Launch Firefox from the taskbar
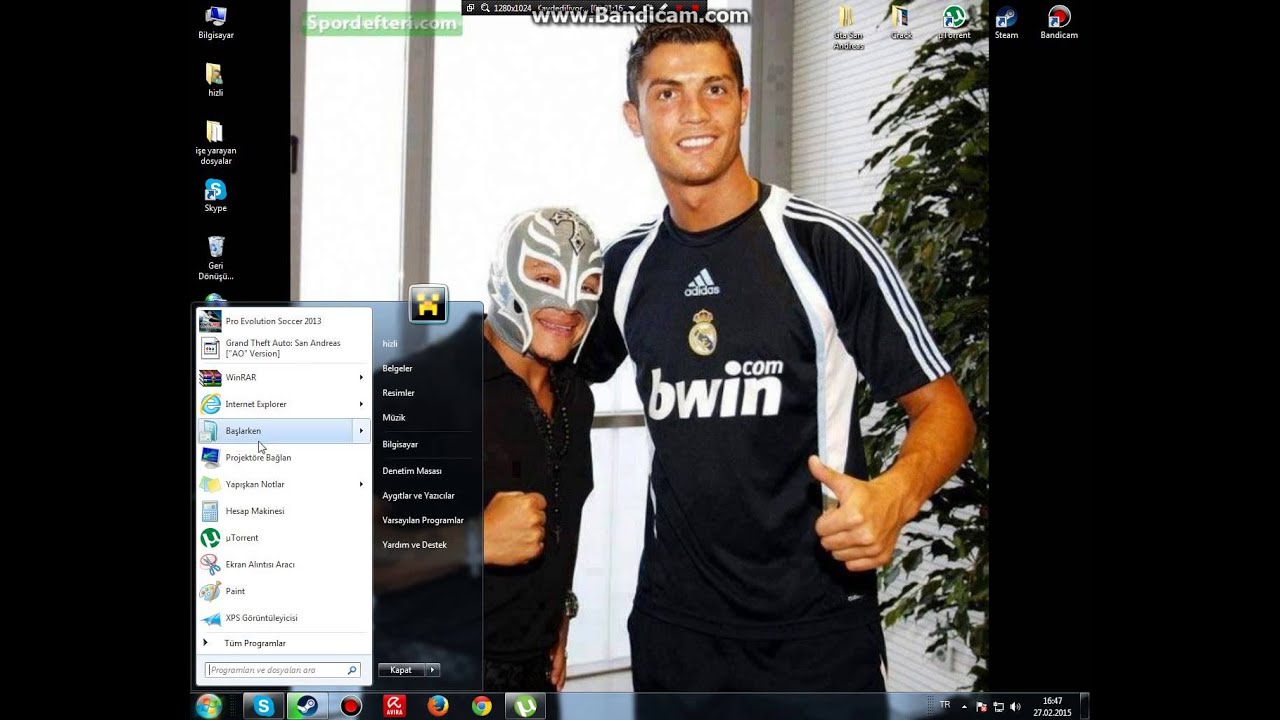The image size is (1280, 720). (438, 706)
